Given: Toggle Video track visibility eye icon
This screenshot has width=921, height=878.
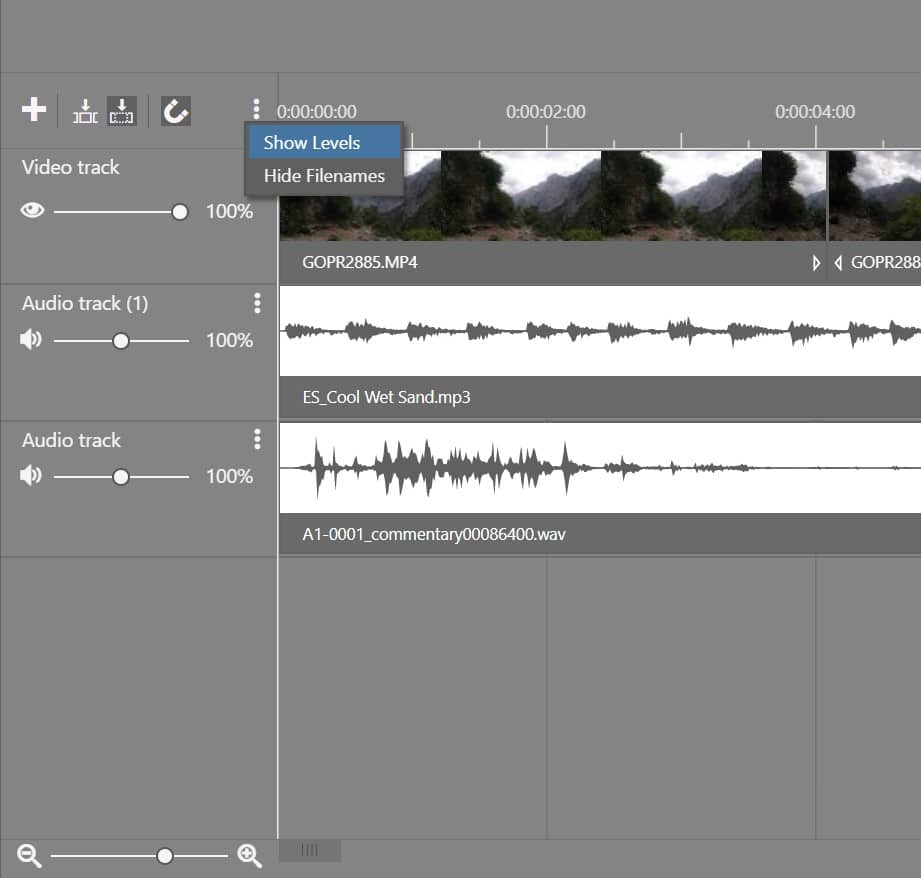Looking at the screenshot, I should pyautogui.click(x=32, y=210).
